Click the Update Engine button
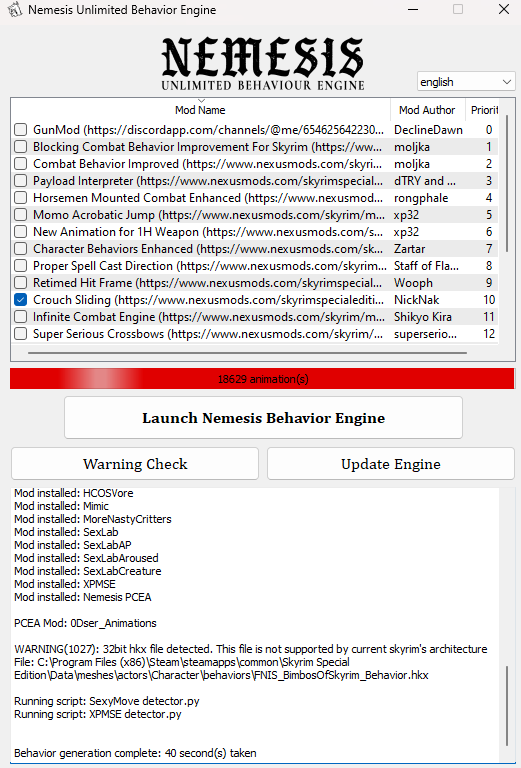Image resolution: width=521 pixels, height=768 pixels. pyautogui.click(x=391, y=463)
